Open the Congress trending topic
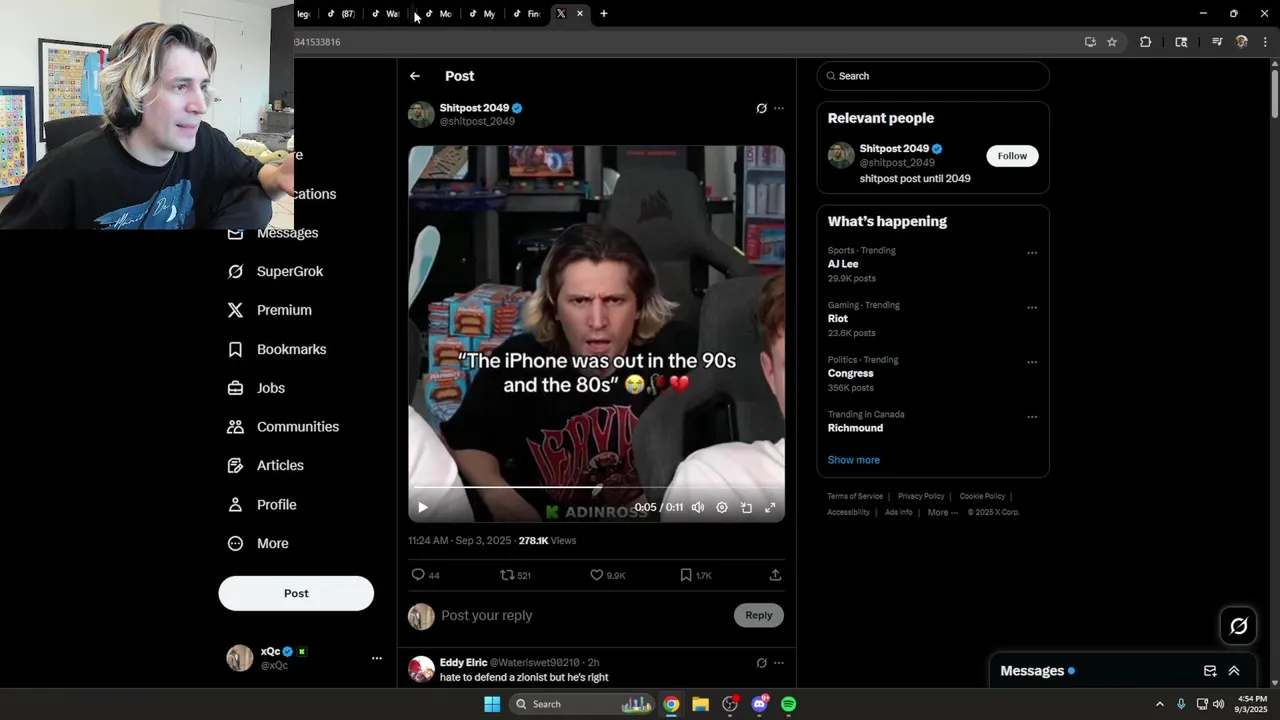The width and height of the screenshot is (1280, 720). click(851, 373)
